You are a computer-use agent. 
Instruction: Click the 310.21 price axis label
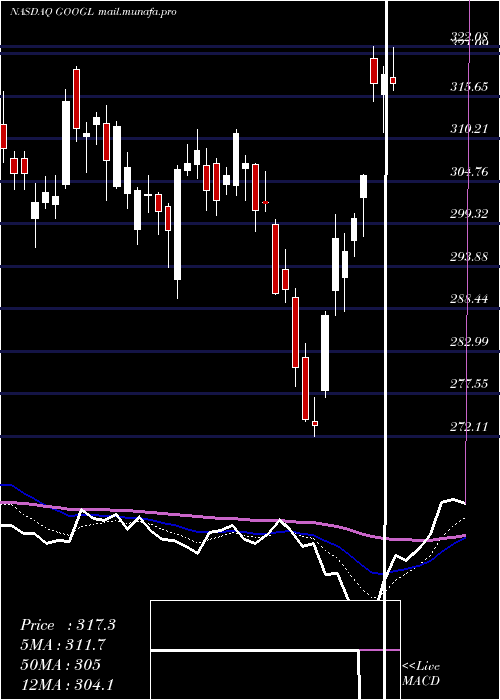tap(469, 129)
